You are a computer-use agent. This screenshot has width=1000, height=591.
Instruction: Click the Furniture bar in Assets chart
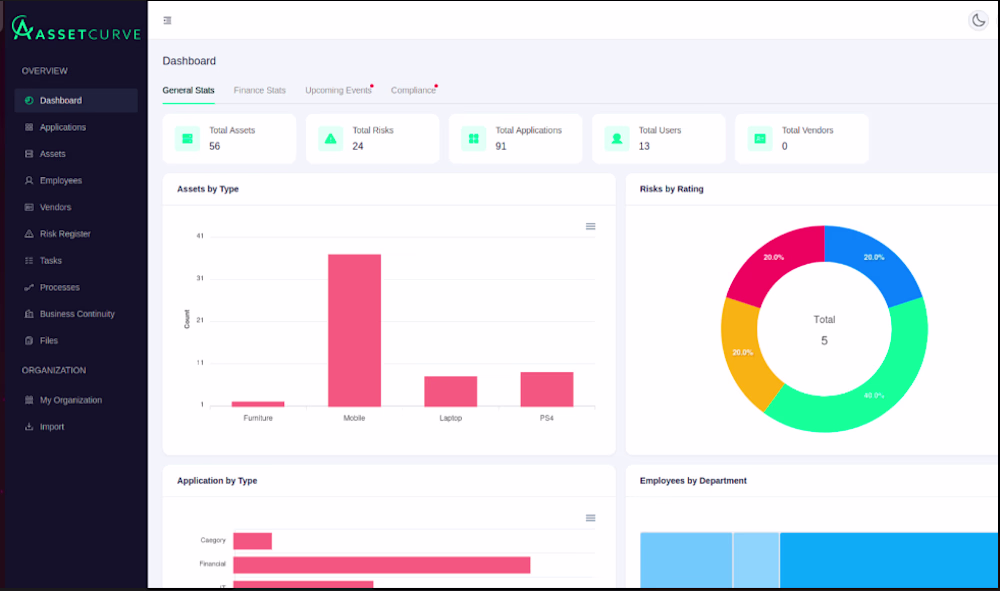click(x=258, y=404)
